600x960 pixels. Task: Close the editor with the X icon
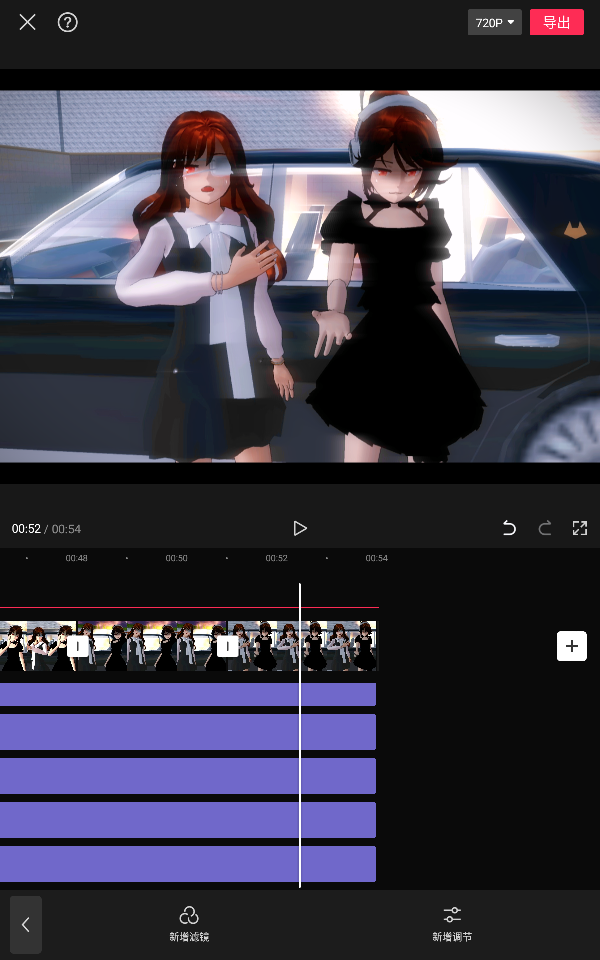point(27,23)
